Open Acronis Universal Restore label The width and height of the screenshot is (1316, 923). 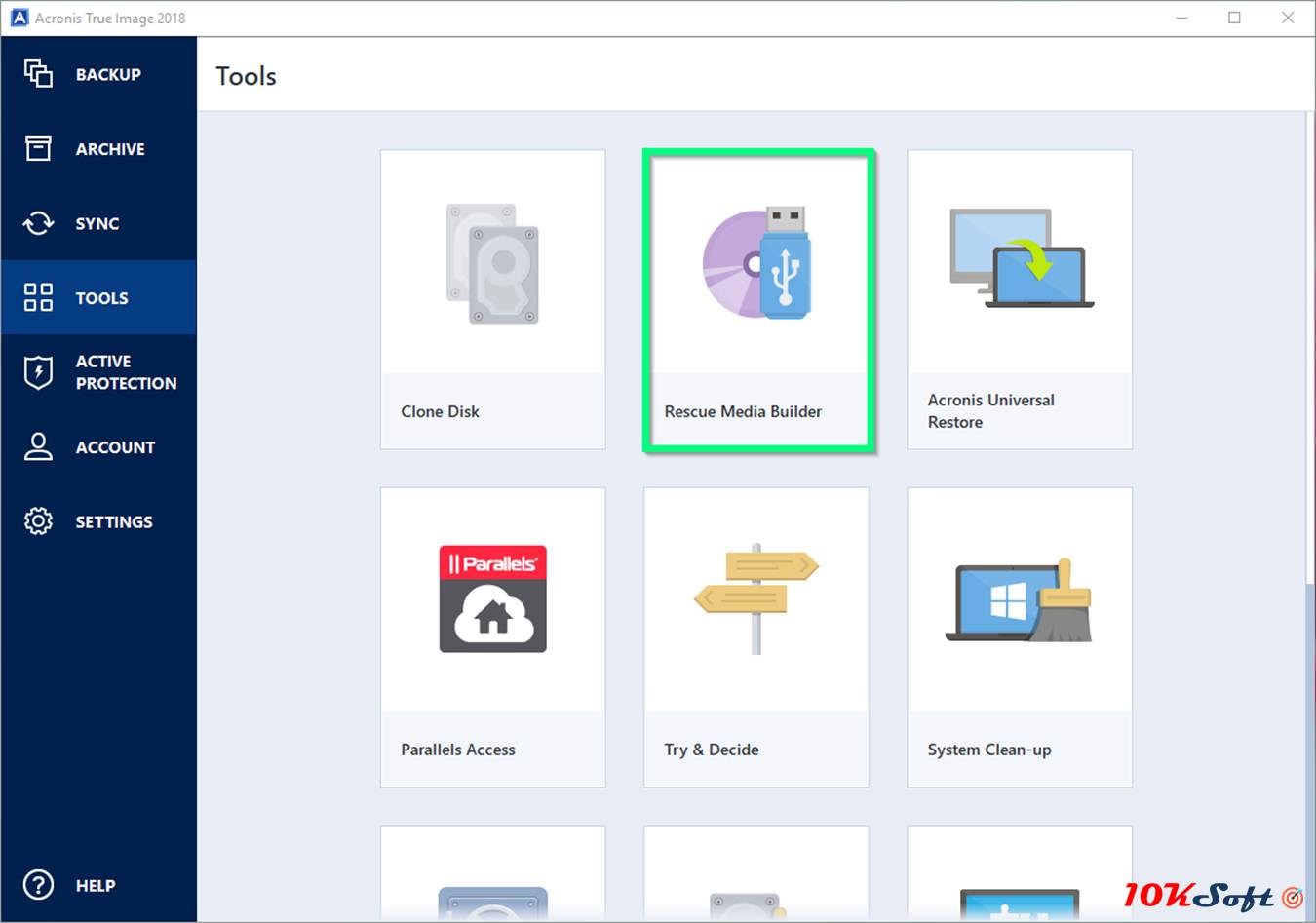[x=990, y=411]
